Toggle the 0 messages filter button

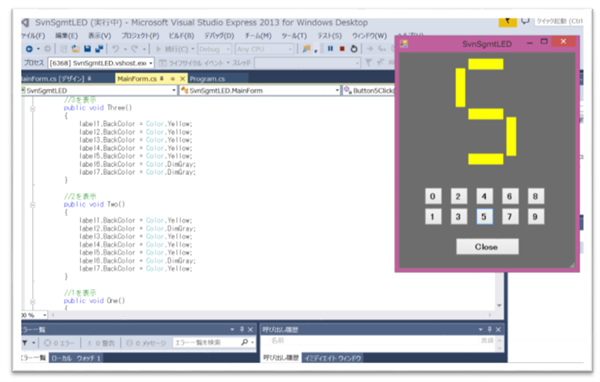click(146, 343)
